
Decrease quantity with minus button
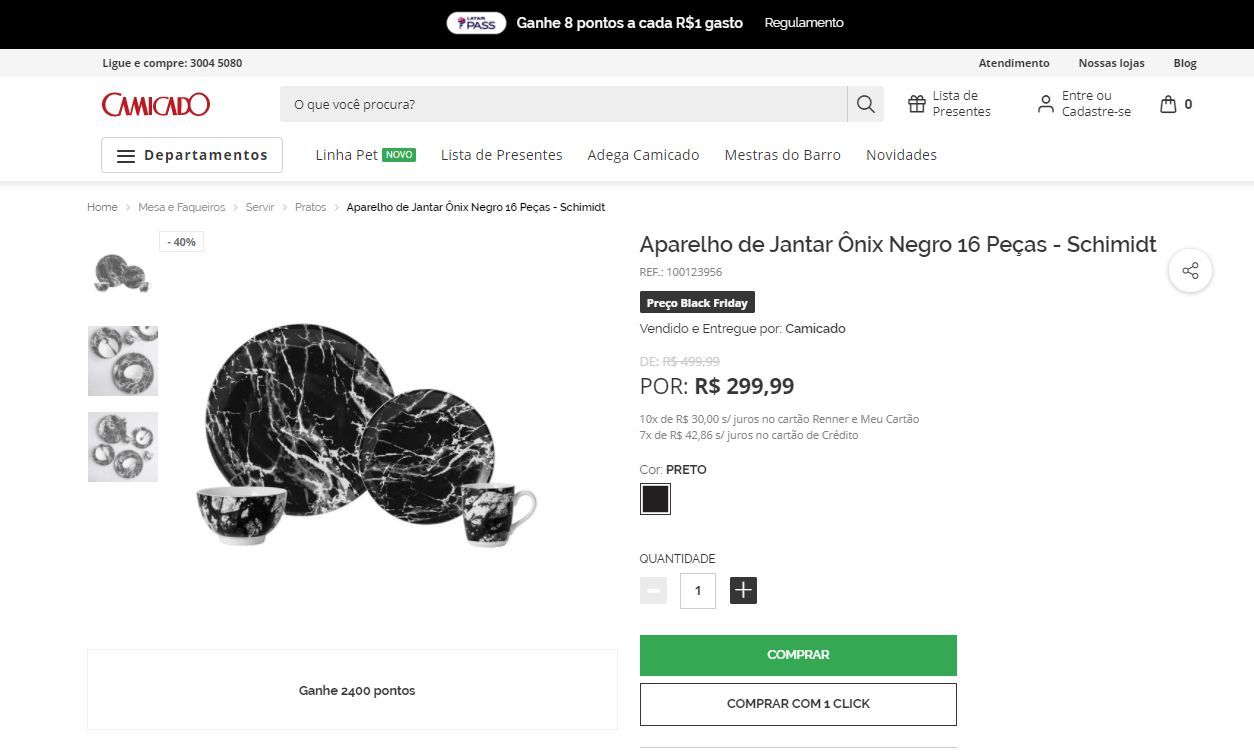click(x=653, y=591)
